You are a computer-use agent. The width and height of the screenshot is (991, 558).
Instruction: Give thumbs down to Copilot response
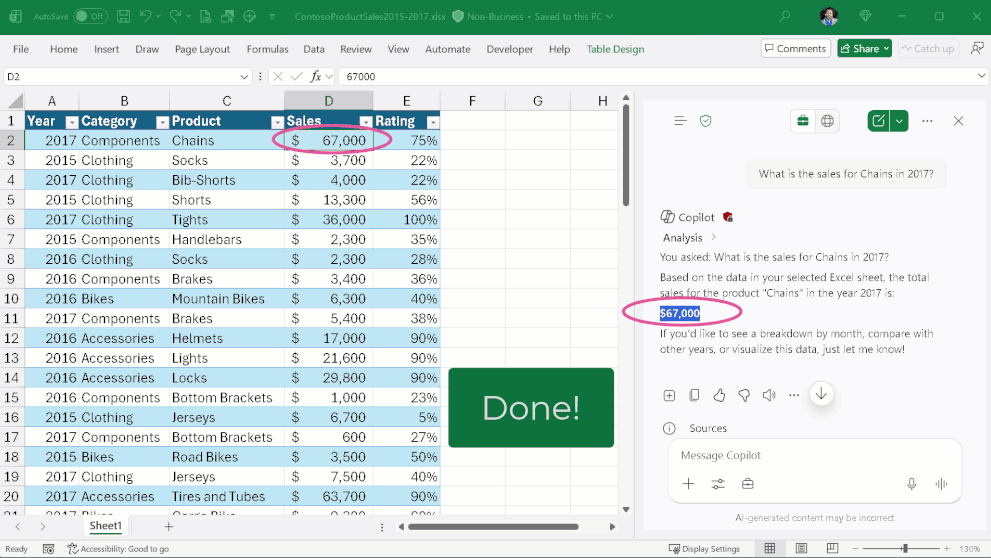click(x=744, y=396)
